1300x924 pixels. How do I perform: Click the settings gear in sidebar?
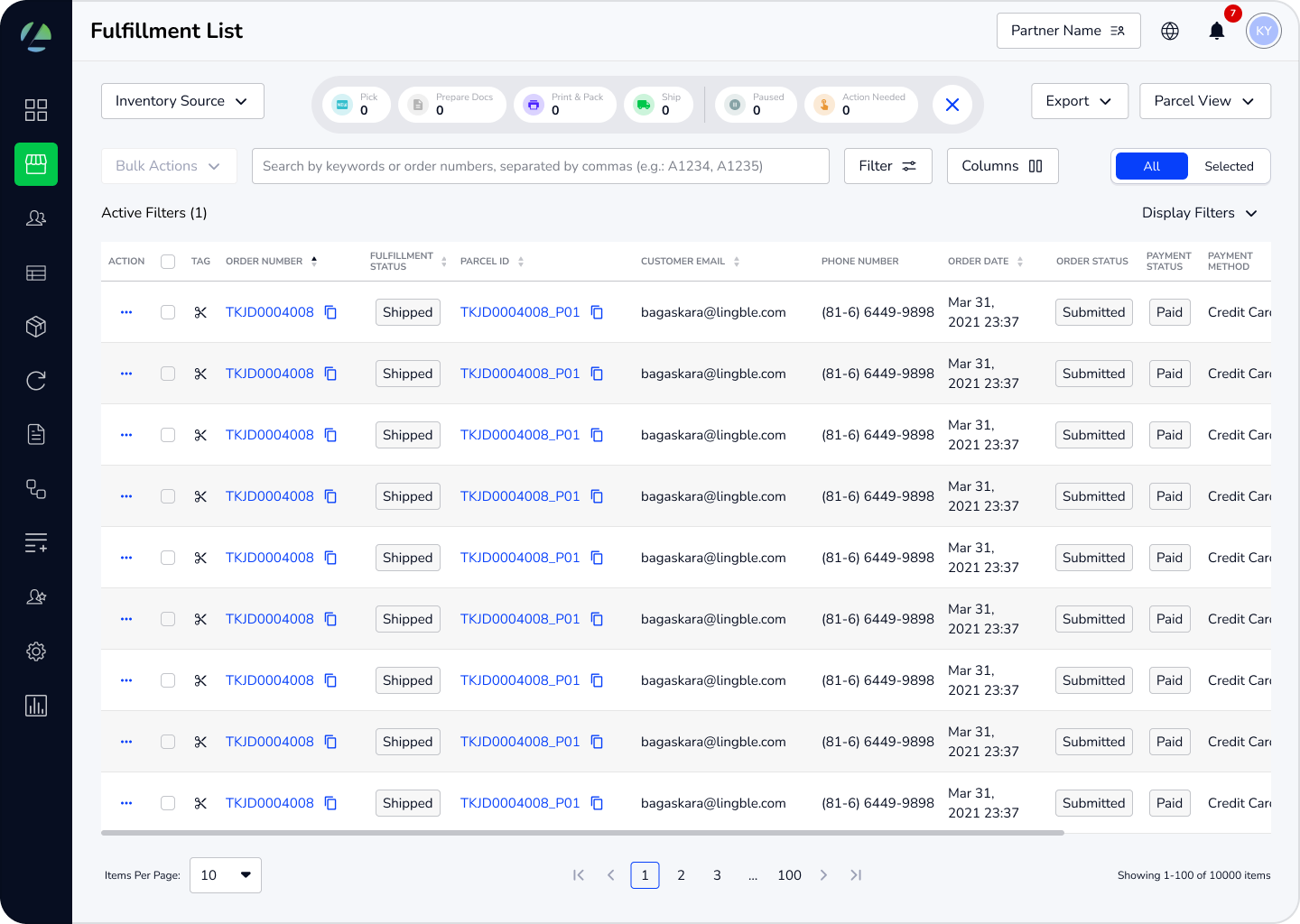pyautogui.click(x=36, y=651)
